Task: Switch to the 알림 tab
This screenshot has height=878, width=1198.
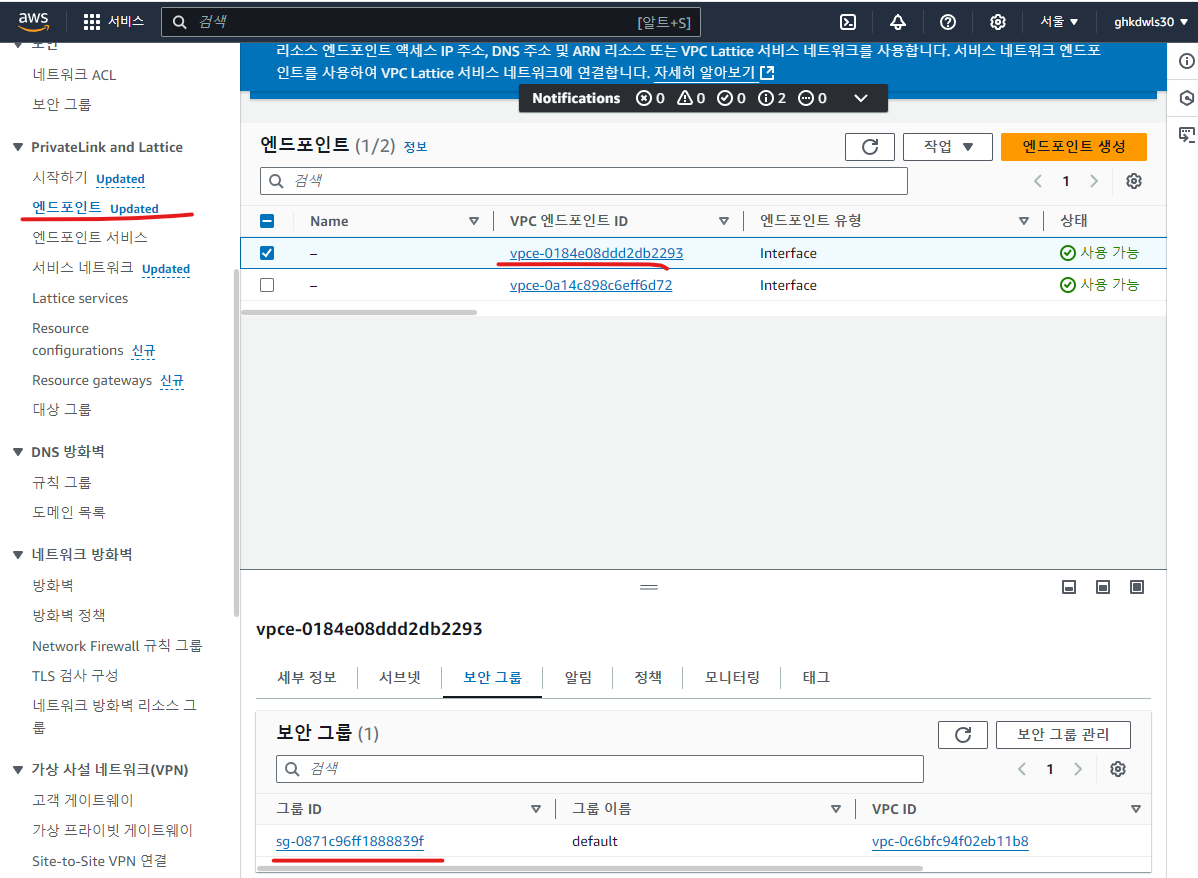Action: click(578, 677)
